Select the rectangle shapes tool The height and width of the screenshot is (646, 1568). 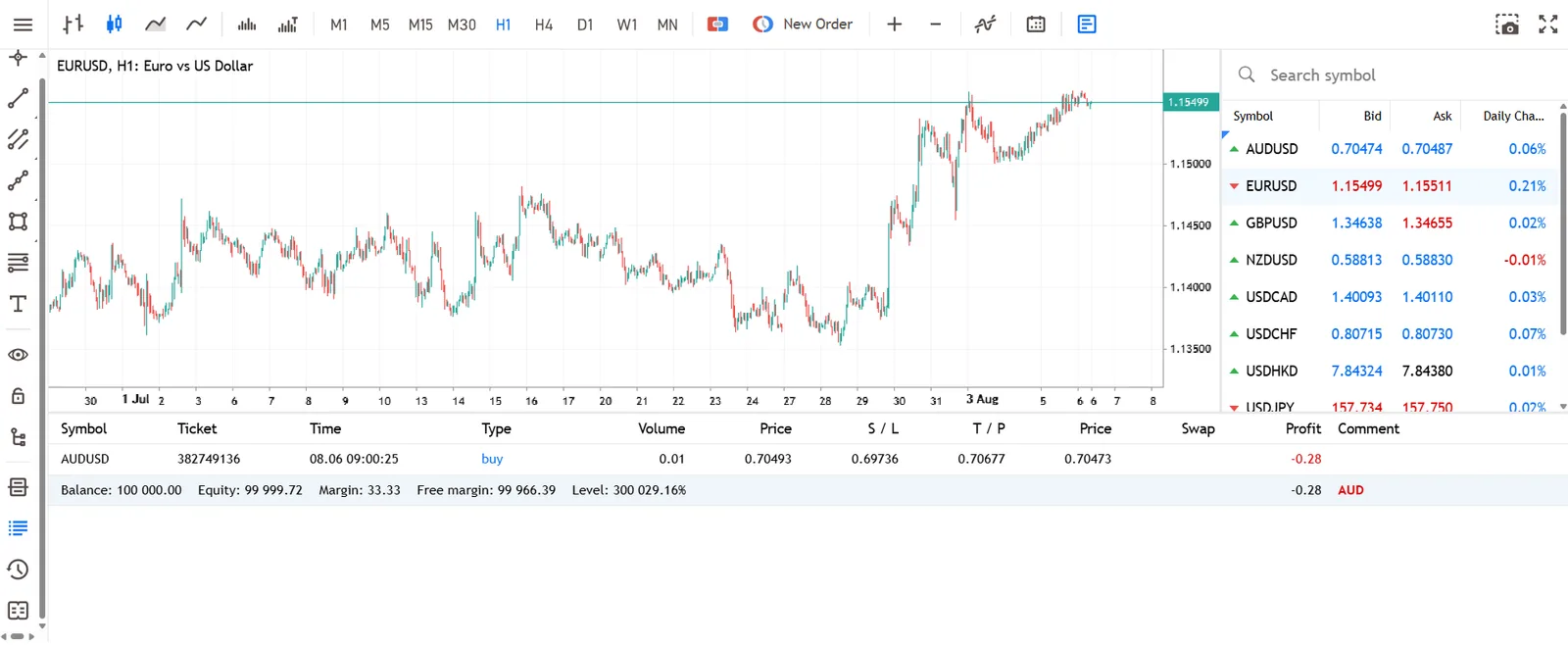coord(18,222)
